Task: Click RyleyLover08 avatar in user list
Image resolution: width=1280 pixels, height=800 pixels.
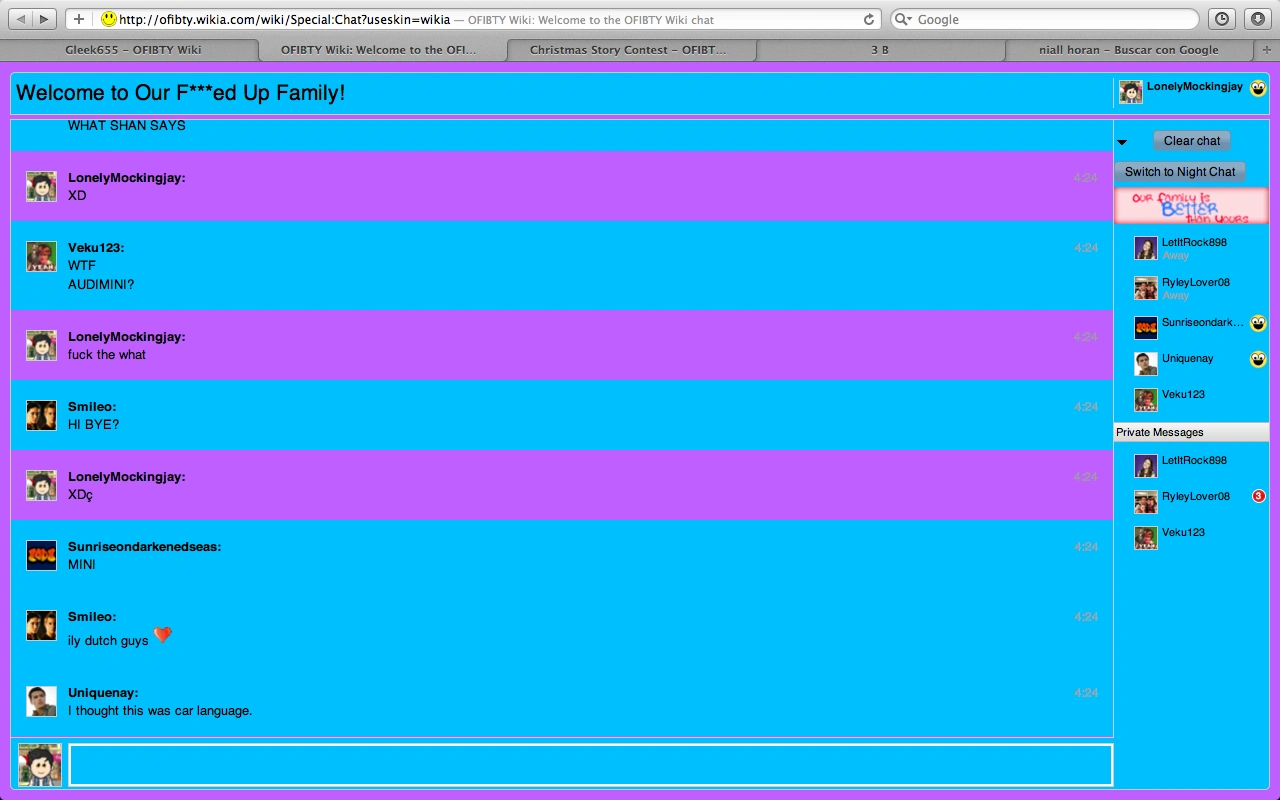Action: 1146,288
